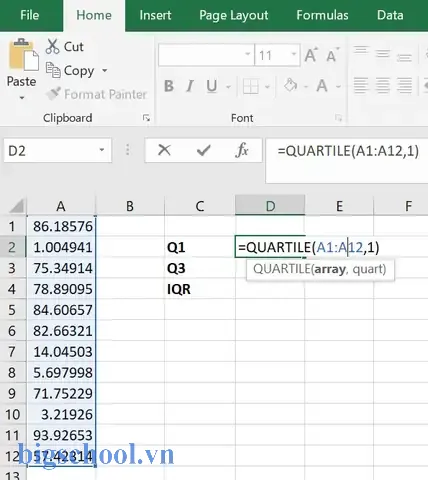Click the Copy icon
This screenshot has width=428, height=480.
point(53,70)
